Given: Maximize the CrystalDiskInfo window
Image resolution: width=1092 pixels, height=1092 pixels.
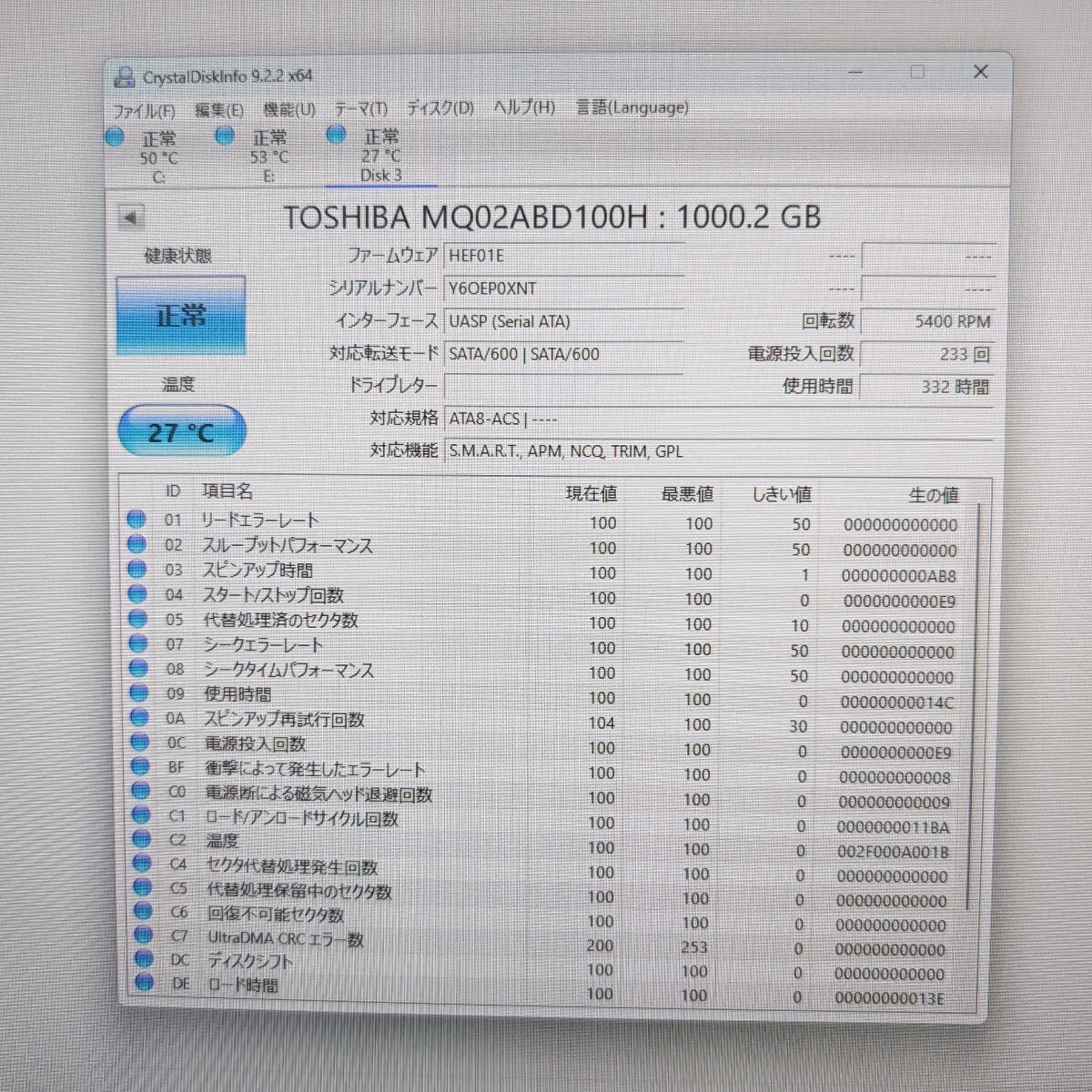Looking at the screenshot, I should click(x=917, y=72).
